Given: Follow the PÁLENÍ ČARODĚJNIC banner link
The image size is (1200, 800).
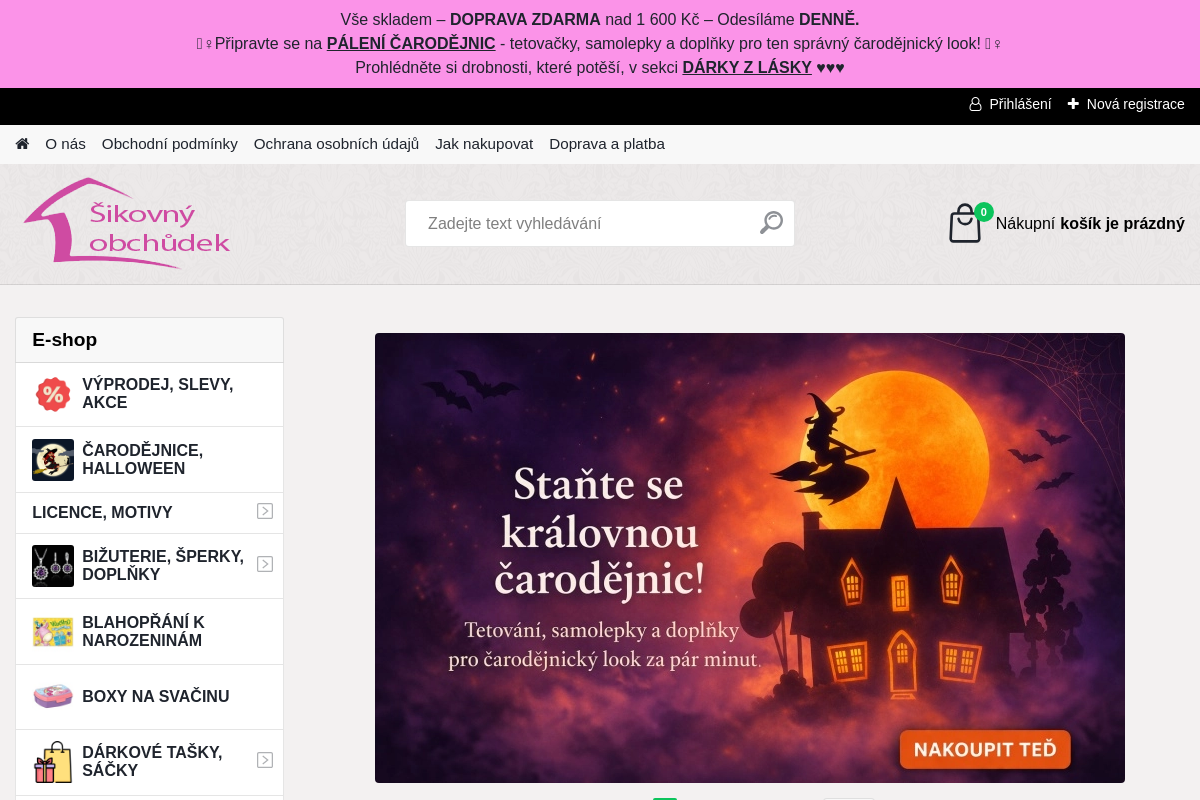Looking at the screenshot, I should pos(411,44).
